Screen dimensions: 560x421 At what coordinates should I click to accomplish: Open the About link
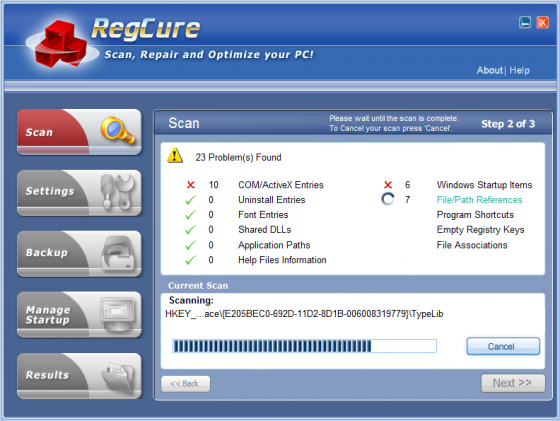(490, 70)
